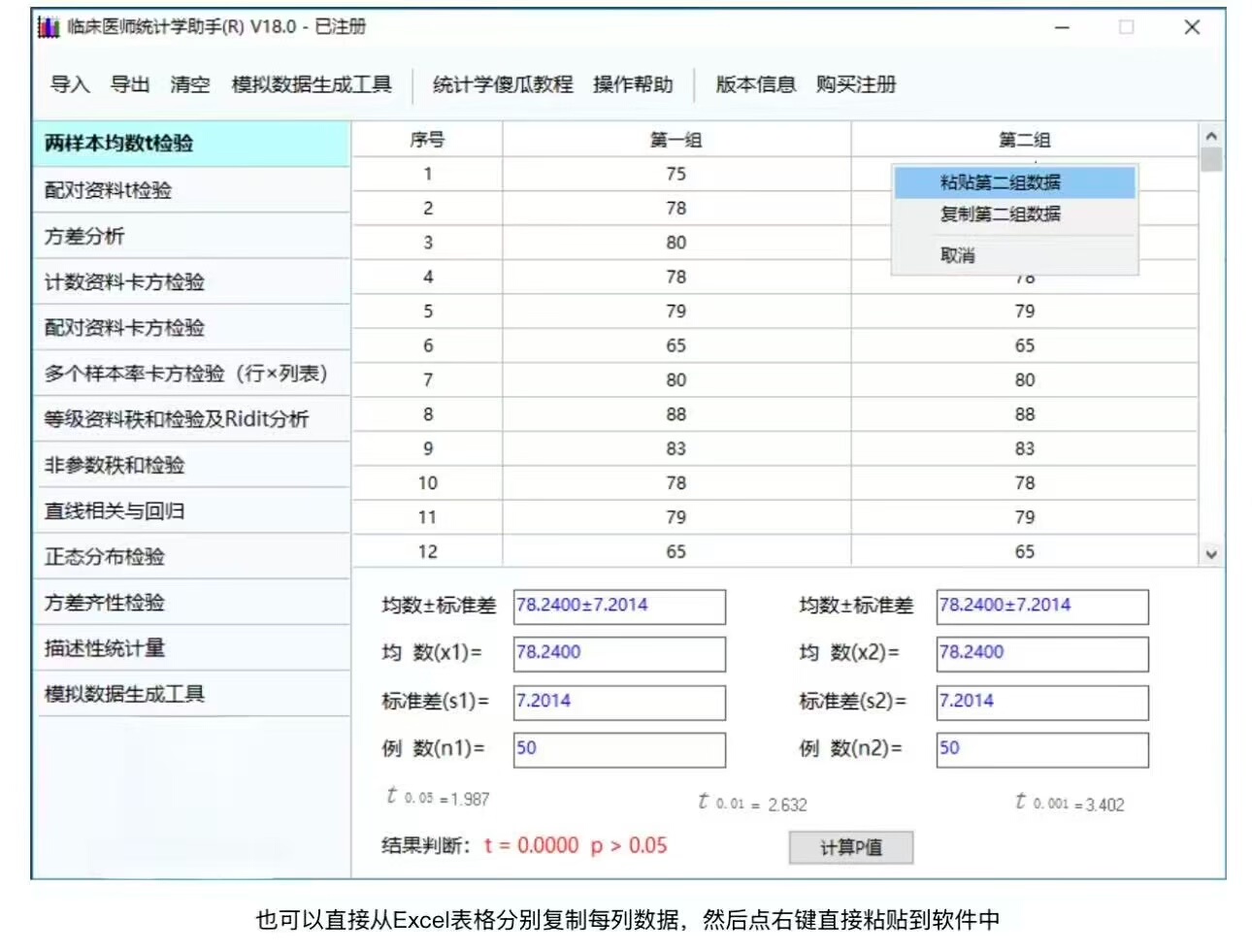Click the first group 均数±标准差 field
Image resolution: width=1252 pixels, height=952 pixels.
[x=619, y=607]
